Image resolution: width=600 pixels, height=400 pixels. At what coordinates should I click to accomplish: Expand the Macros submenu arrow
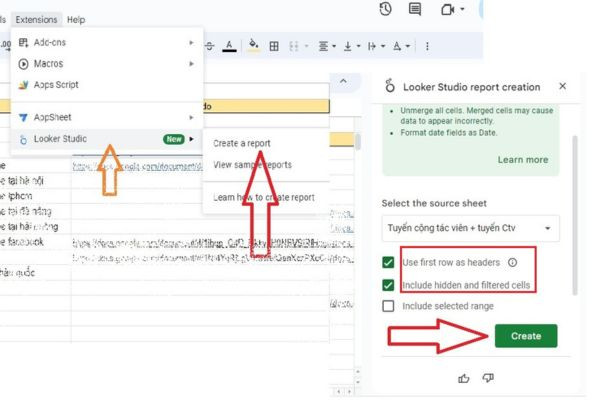191,64
